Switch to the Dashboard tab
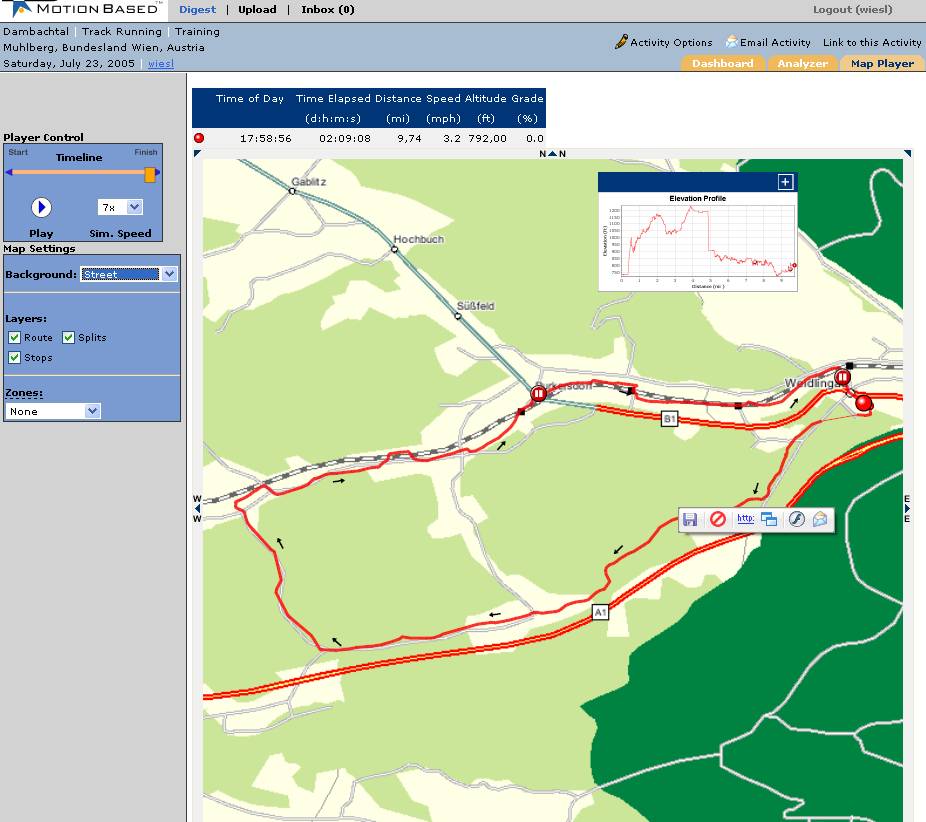This screenshot has height=822, width=926. (723, 63)
